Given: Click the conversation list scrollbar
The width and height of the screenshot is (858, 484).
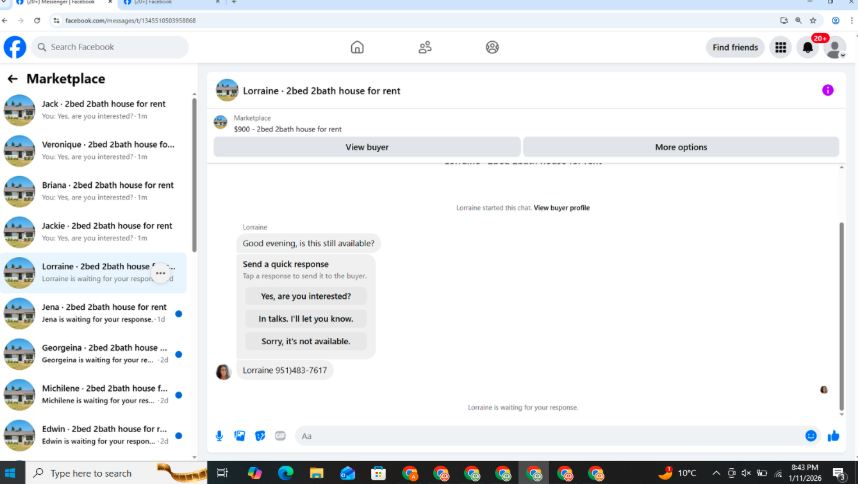Looking at the screenshot, I should point(194,174).
